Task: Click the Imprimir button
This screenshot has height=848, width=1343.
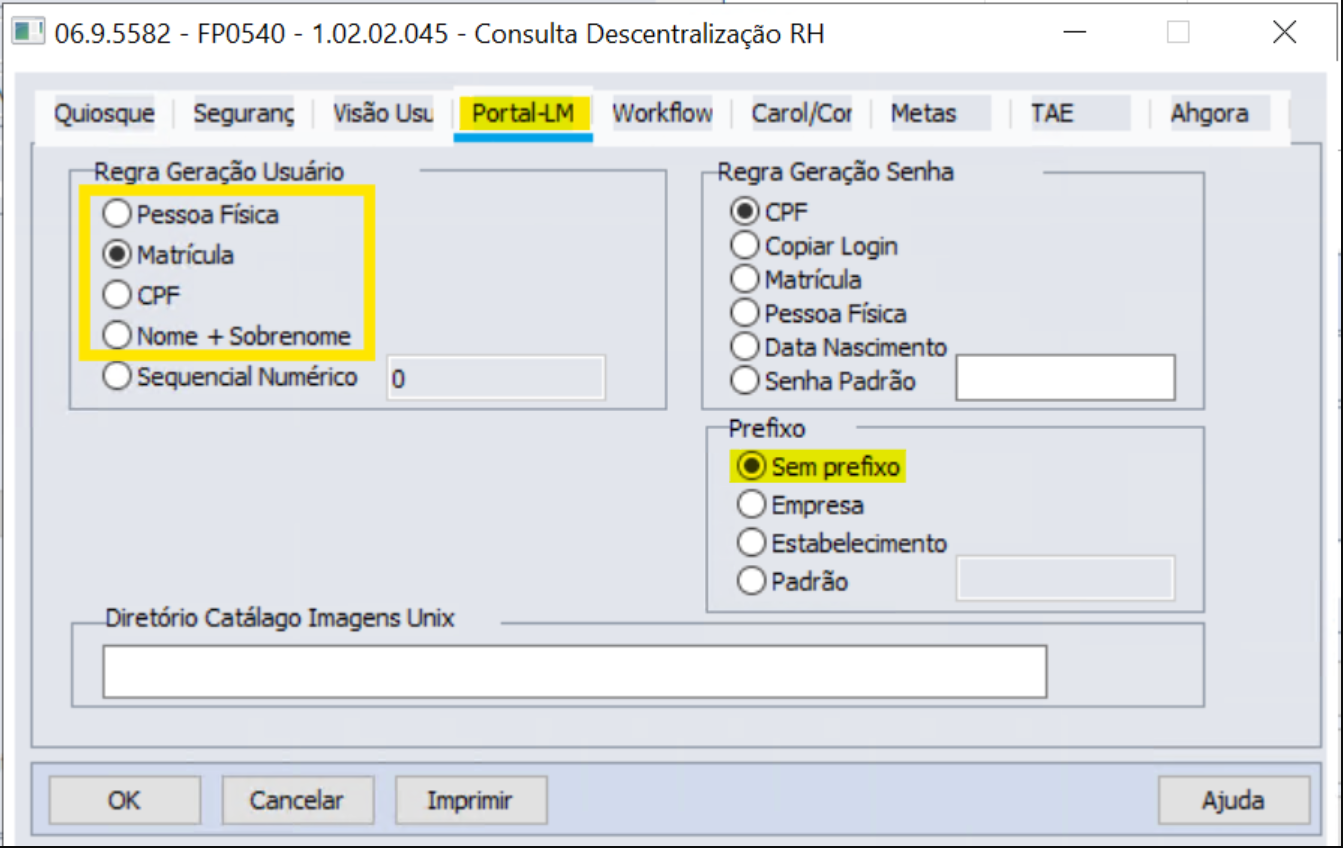Action: point(471,800)
